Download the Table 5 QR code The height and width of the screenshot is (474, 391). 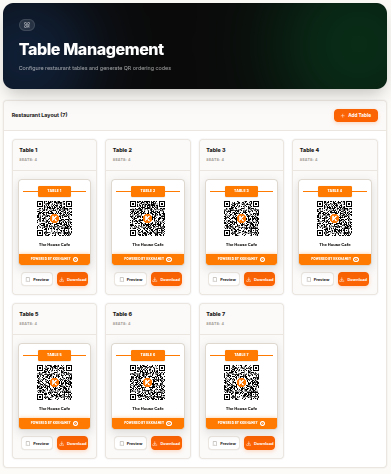(72, 443)
